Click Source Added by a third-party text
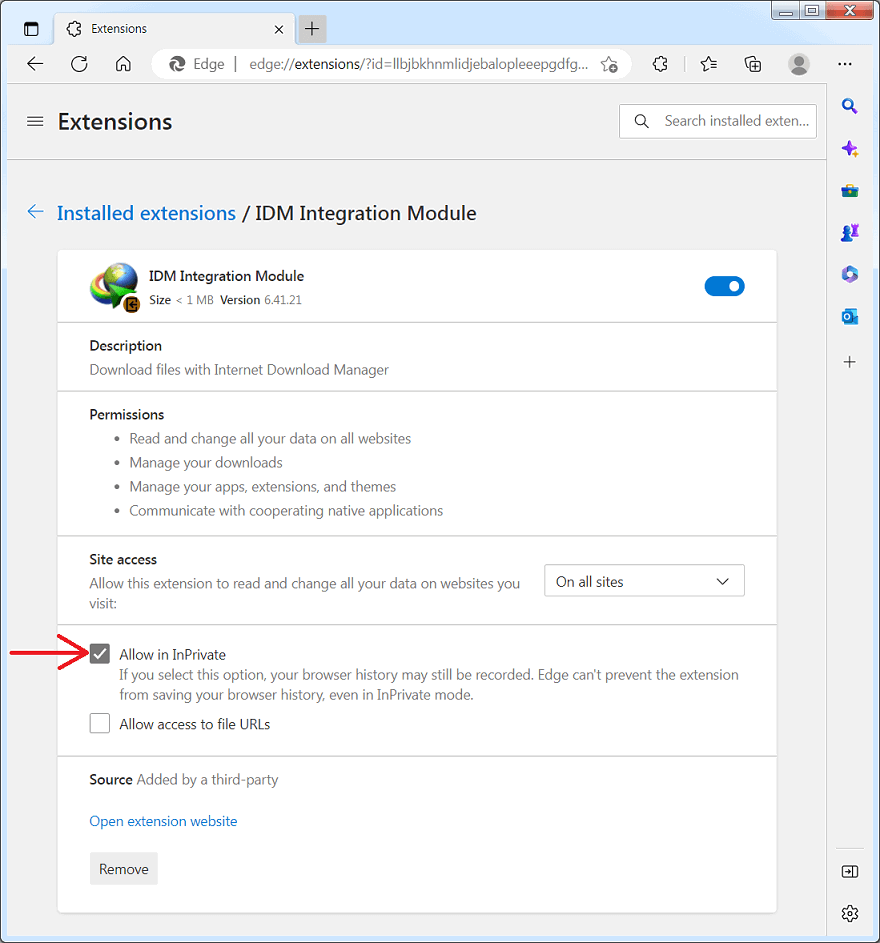The image size is (880, 943). [183, 779]
